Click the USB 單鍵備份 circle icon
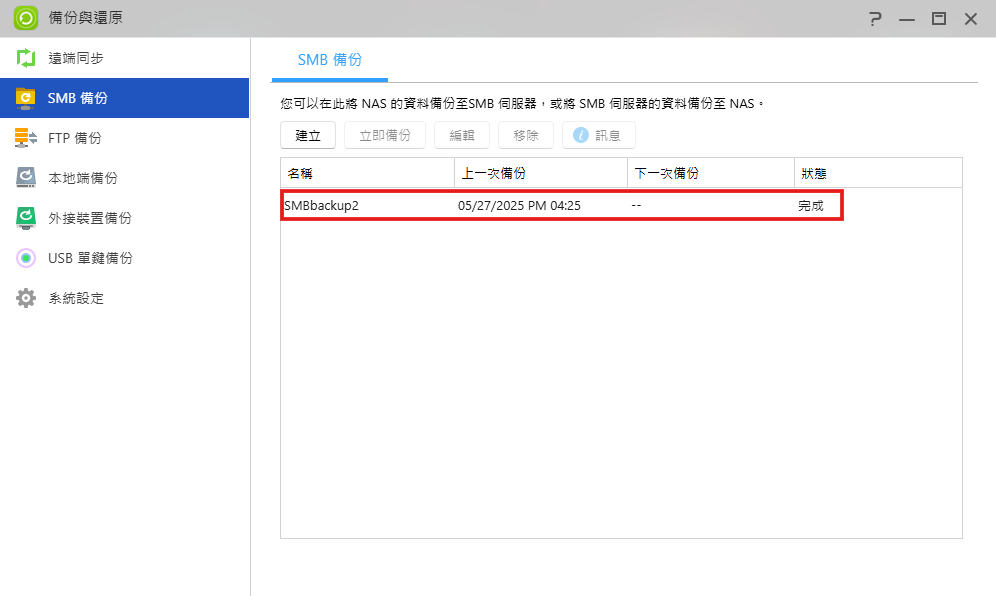This screenshot has width=996, height=596. [x=25, y=258]
